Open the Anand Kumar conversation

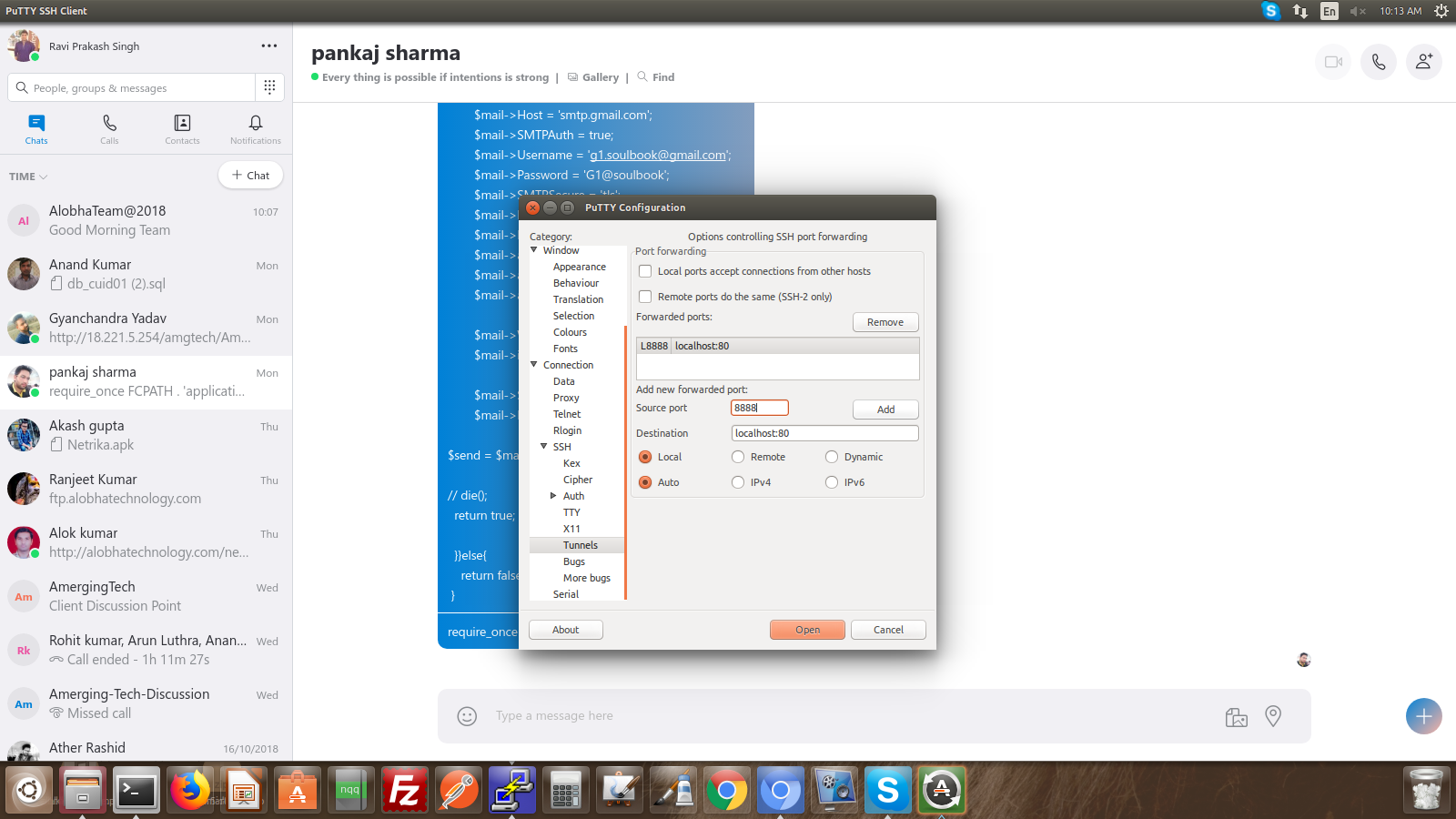coord(146,274)
